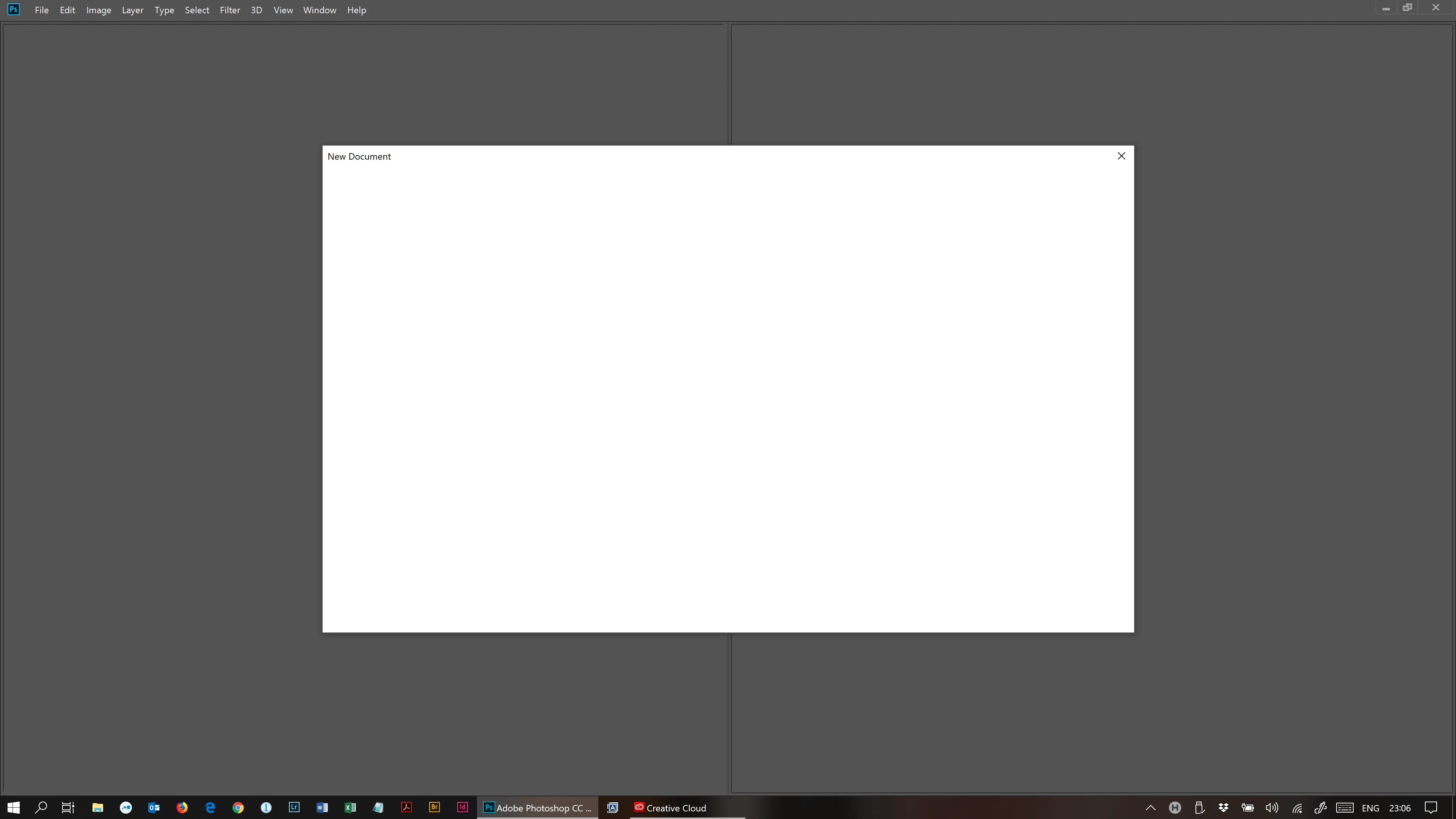Open the volume control in the tray
Screen dimensions: 1456x819
(x=1272, y=808)
